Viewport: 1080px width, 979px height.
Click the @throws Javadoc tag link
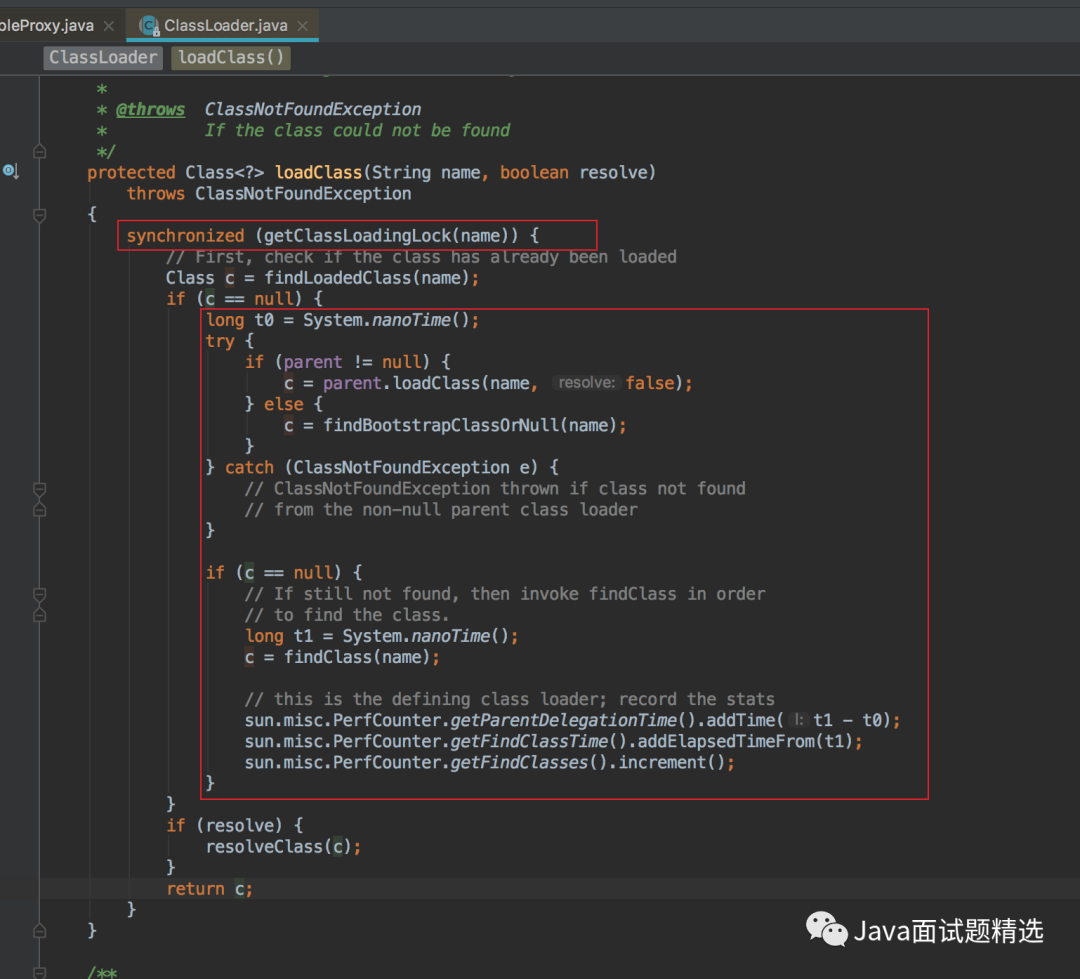[150, 110]
